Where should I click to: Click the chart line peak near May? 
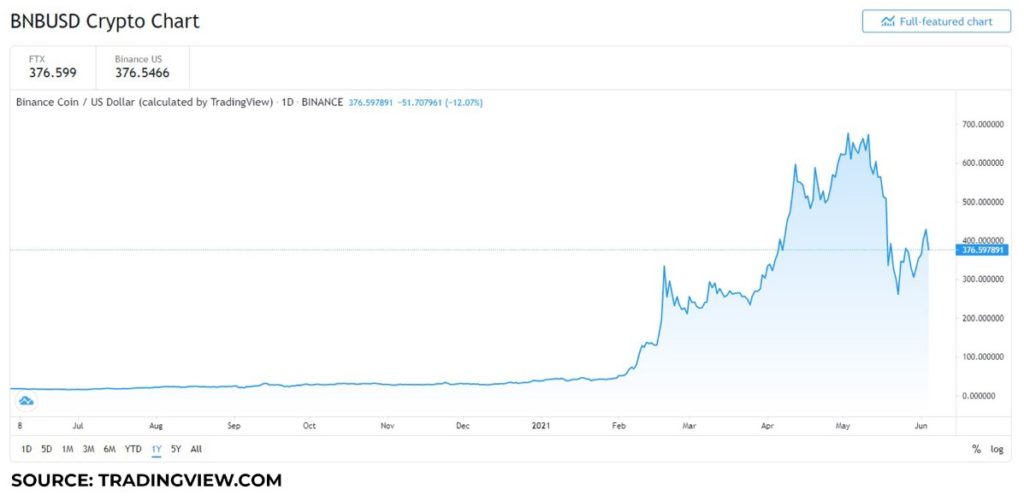pyautogui.click(x=849, y=133)
